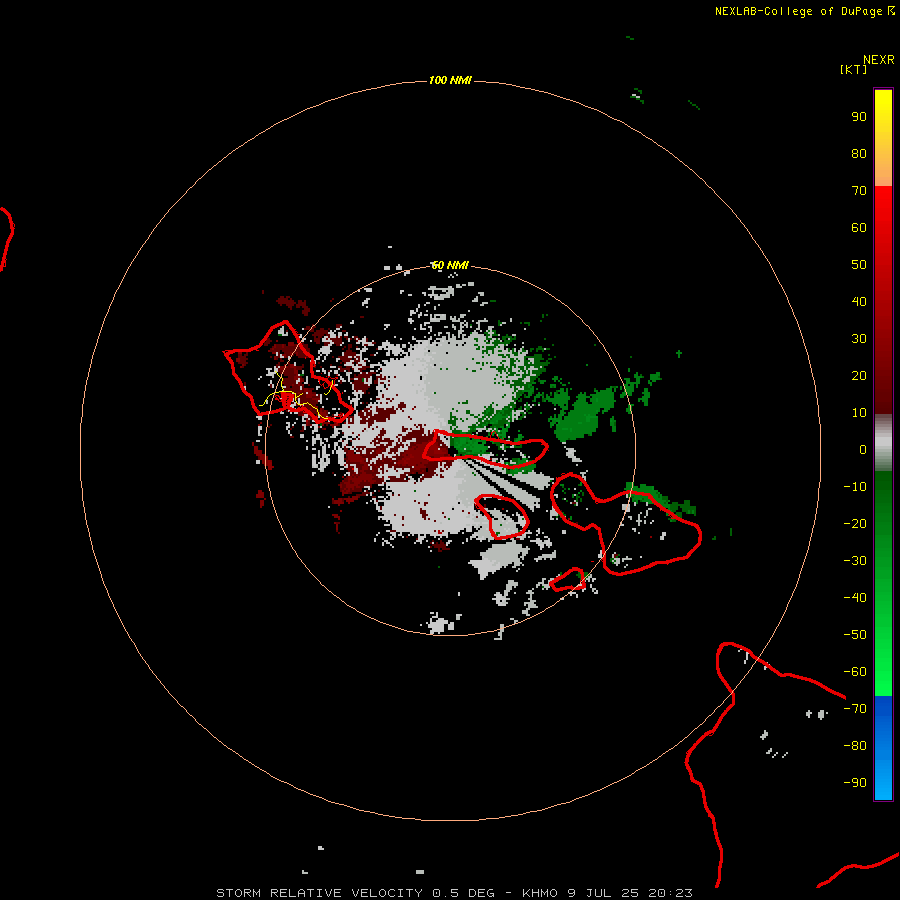Viewport: 900px width, 900px height.
Task: Click the KT units label above color bar
Action: [854, 69]
